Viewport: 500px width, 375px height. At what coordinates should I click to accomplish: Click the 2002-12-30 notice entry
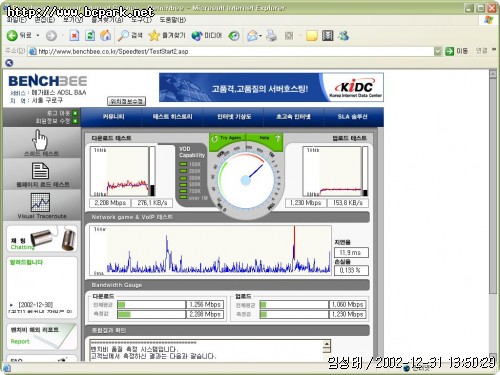coord(36,304)
